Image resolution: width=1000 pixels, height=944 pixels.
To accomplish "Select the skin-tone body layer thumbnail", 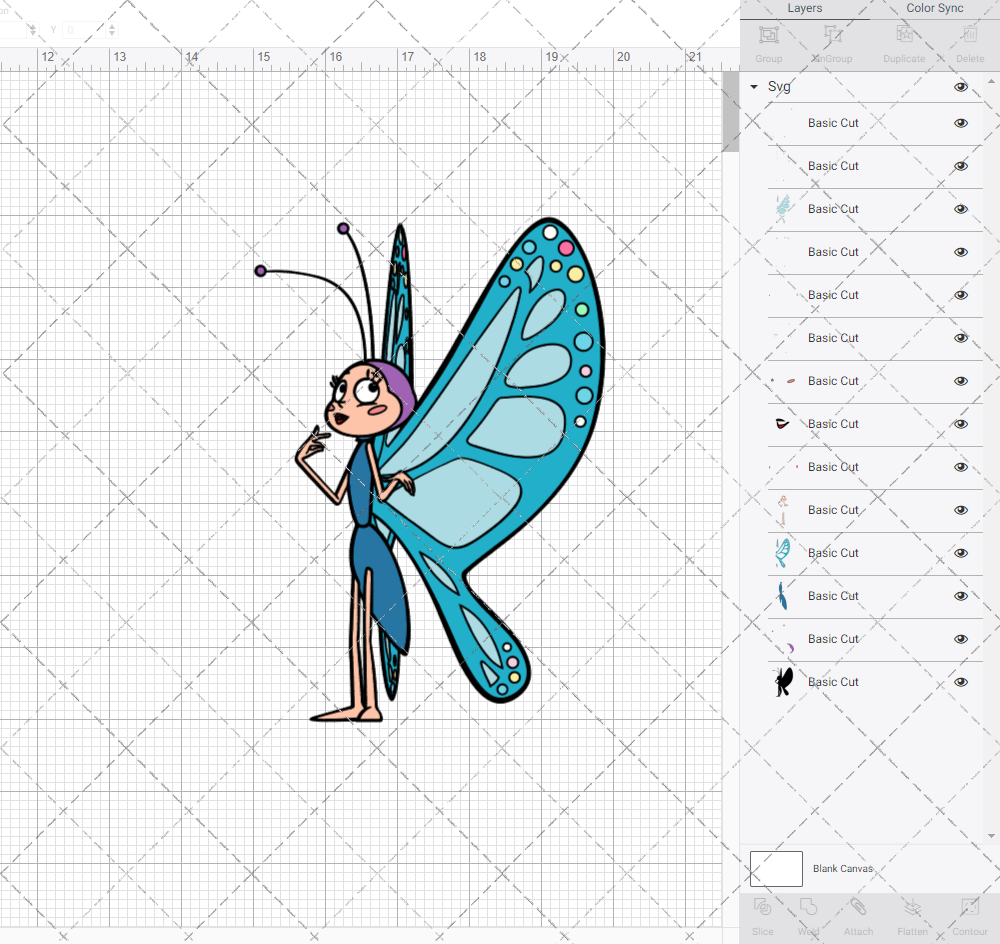I will point(783,510).
